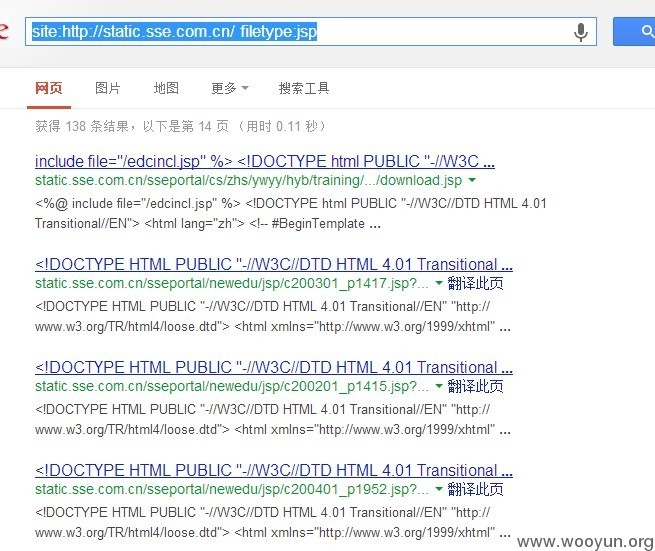Click 翻译此页 for c200301_p1417.jsp result
The height and width of the screenshot is (551, 655).
475,283
